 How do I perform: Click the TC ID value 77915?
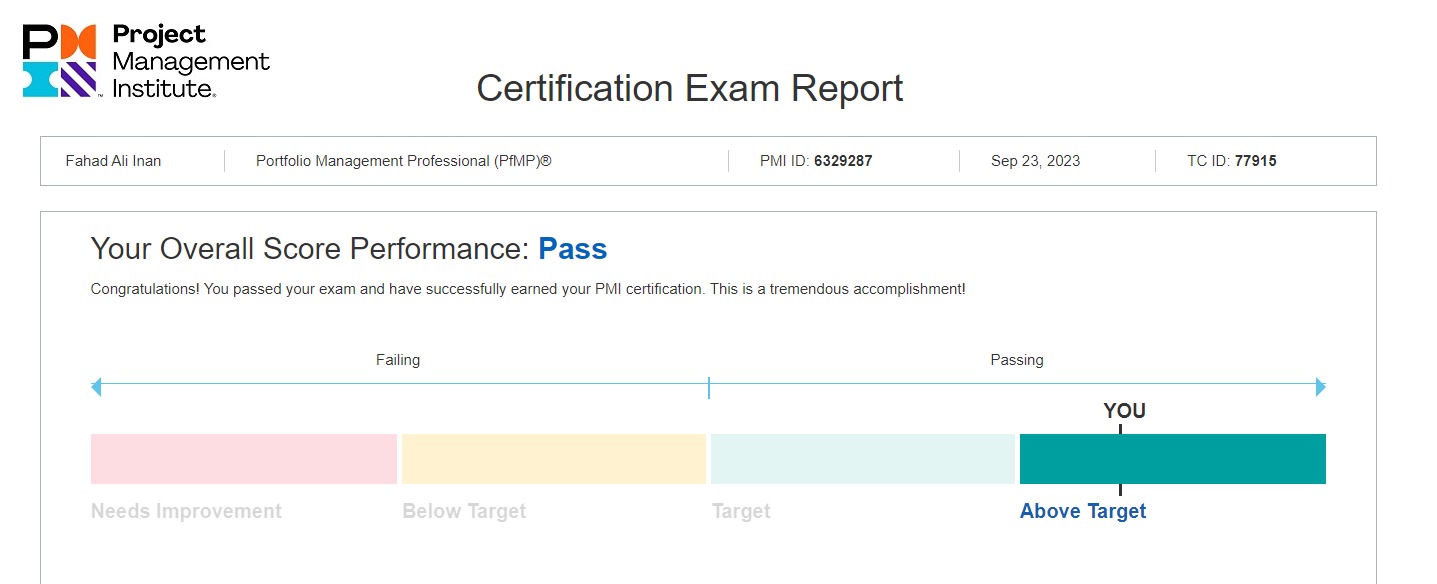(1255, 161)
